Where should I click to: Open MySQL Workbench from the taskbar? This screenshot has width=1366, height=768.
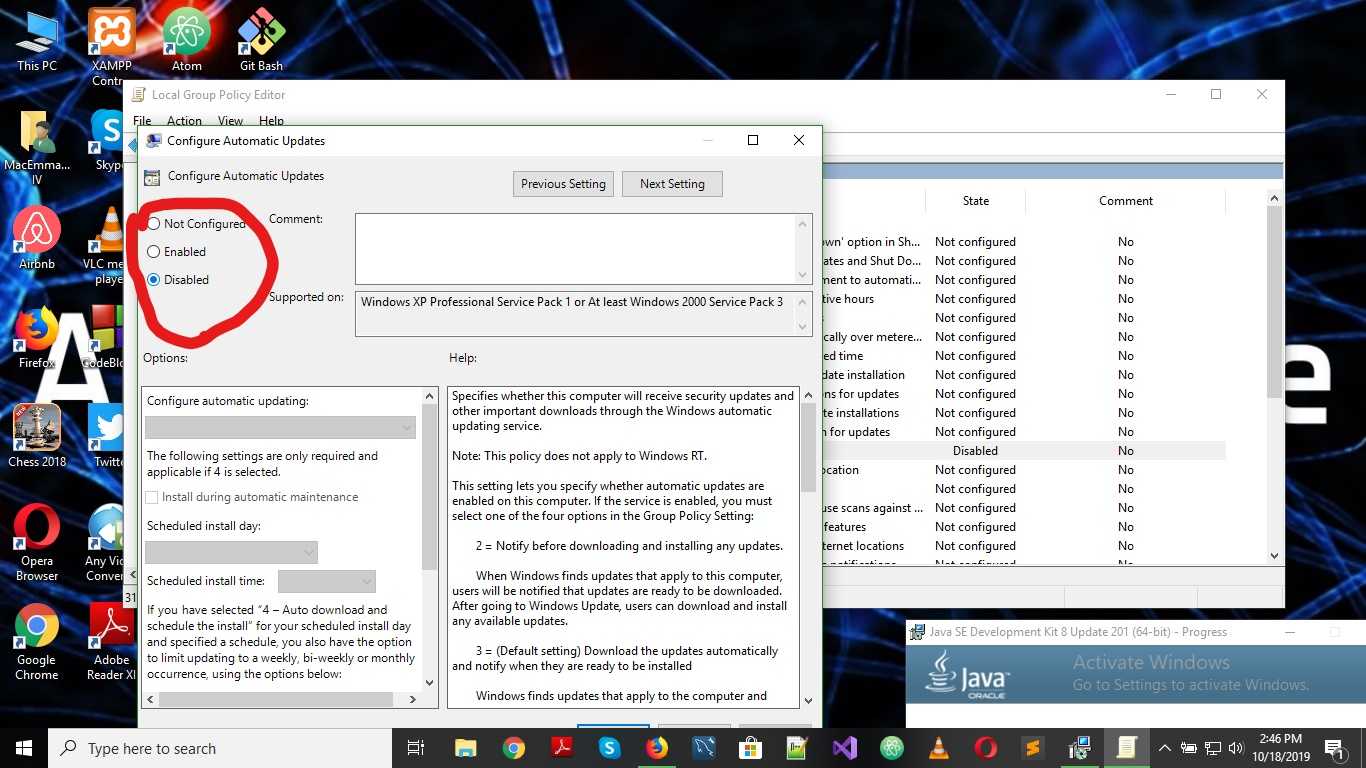(705, 748)
